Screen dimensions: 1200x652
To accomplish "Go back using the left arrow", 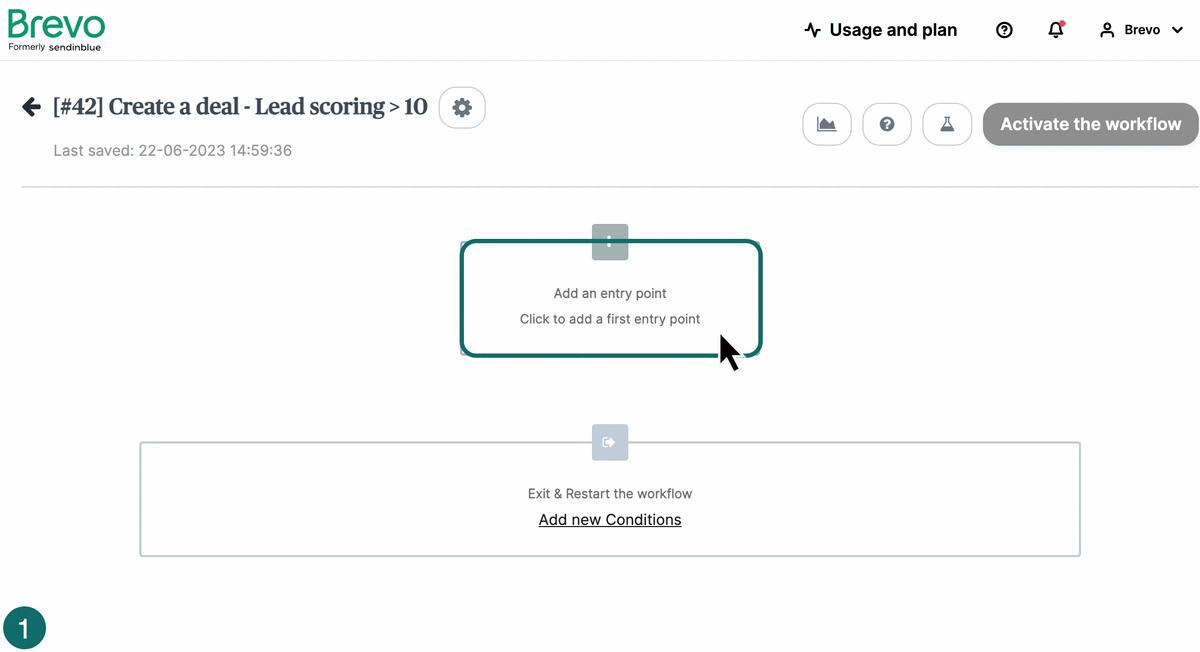I will click(x=31, y=107).
